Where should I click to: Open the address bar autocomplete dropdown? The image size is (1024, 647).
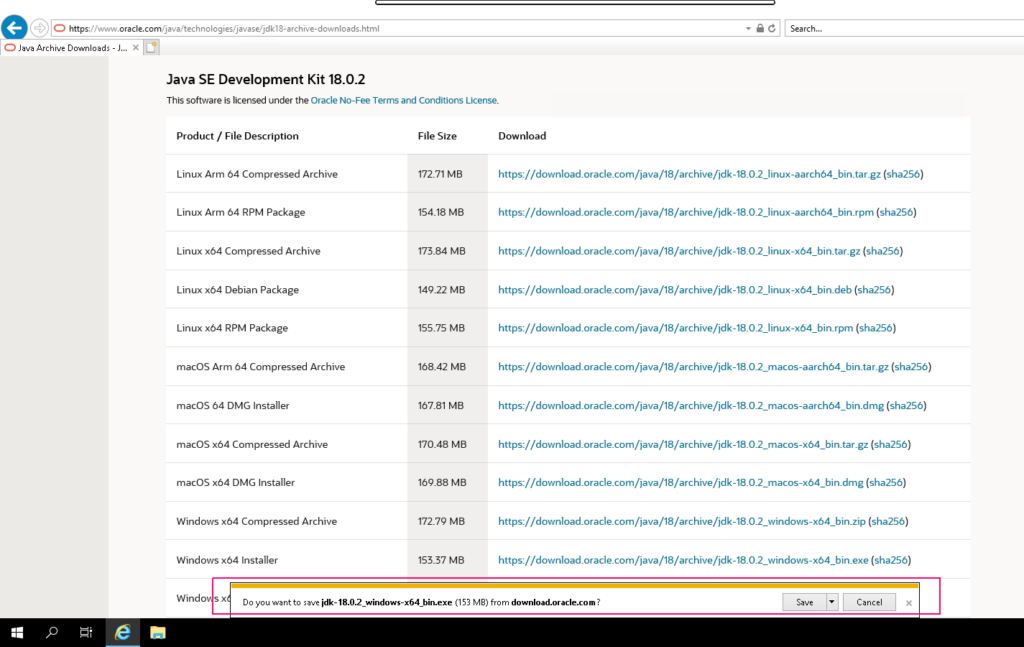click(x=747, y=28)
